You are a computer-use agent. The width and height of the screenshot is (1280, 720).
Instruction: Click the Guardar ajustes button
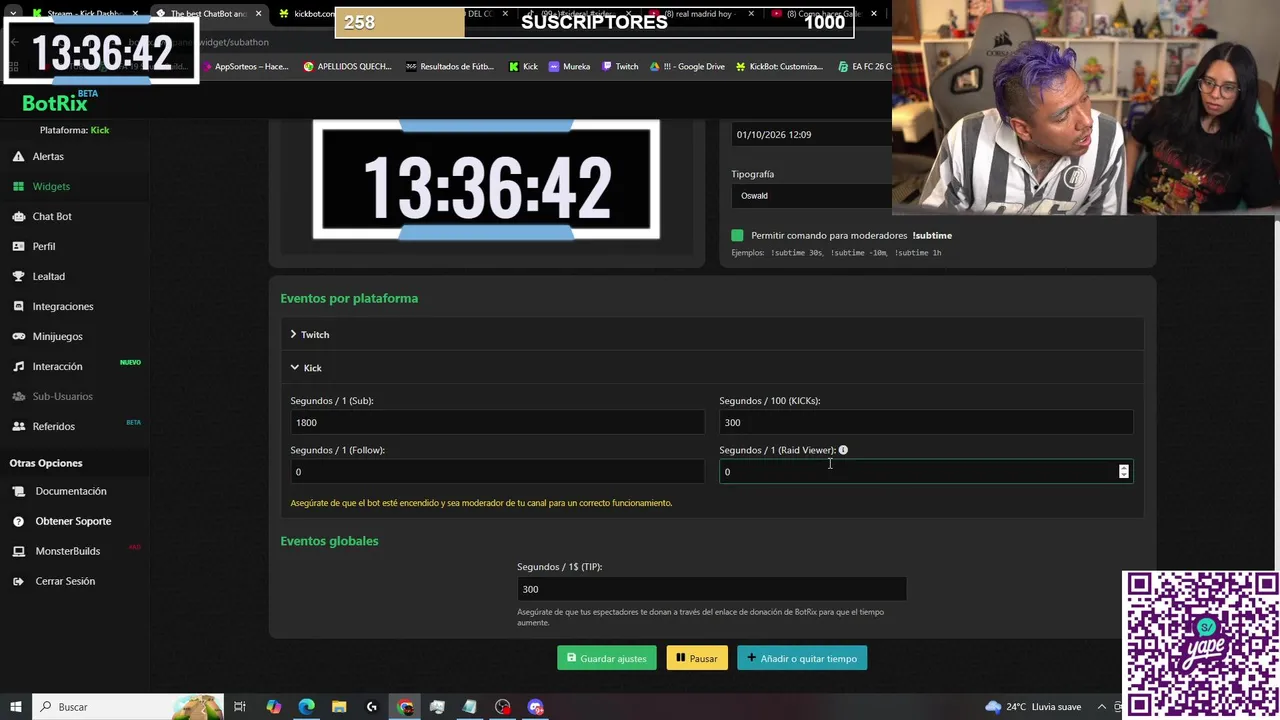607,658
